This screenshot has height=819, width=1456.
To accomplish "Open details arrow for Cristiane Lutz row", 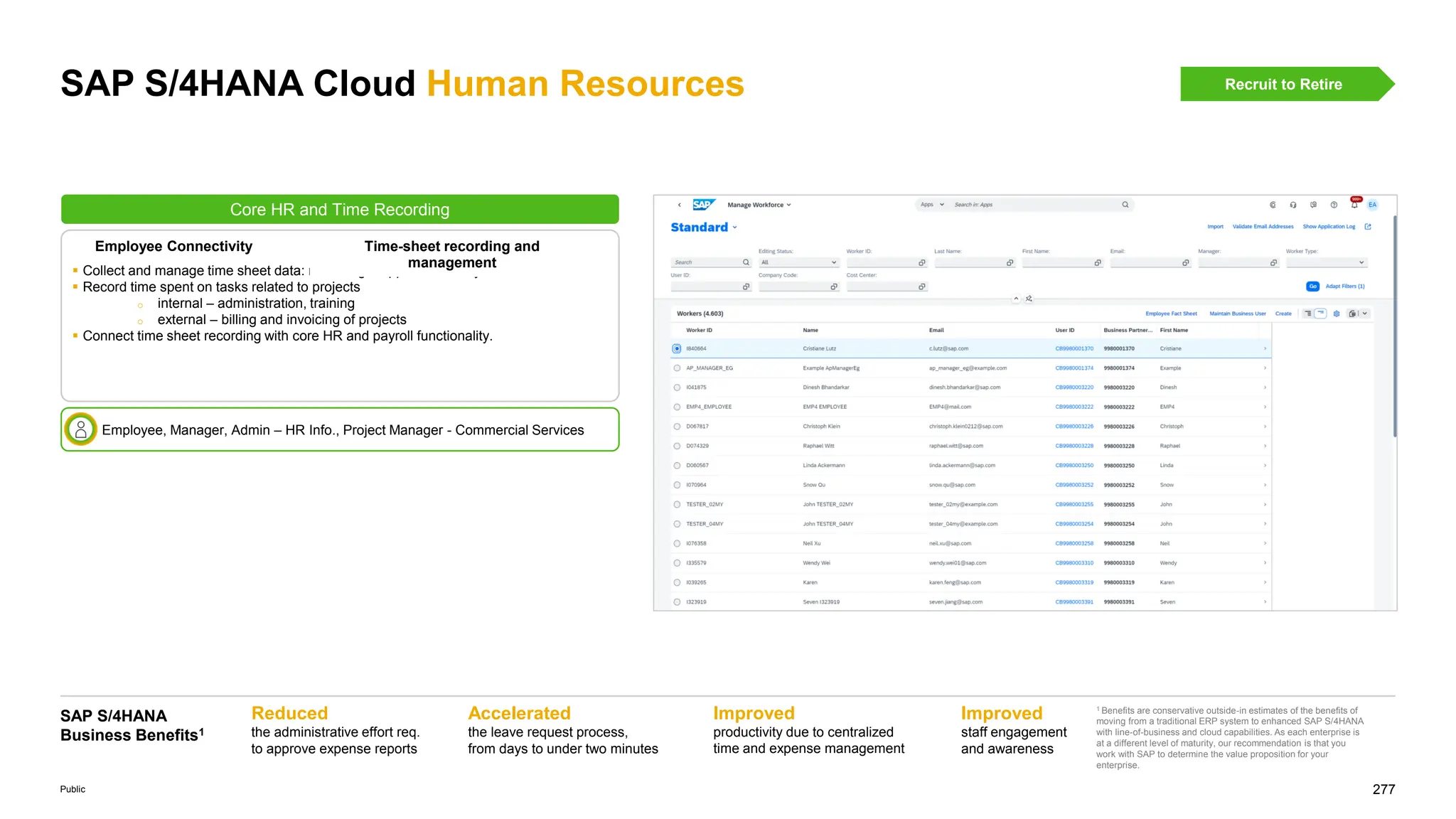I will [1265, 348].
